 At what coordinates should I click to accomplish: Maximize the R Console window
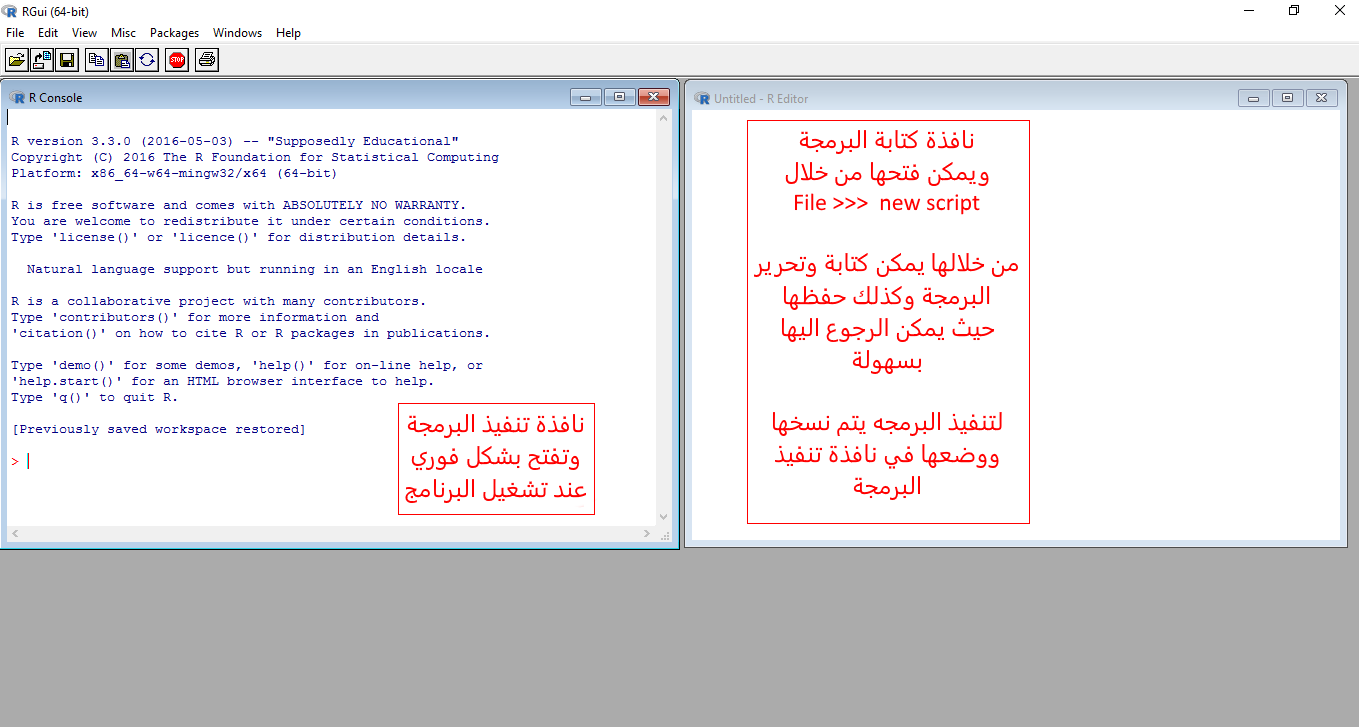[620, 97]
